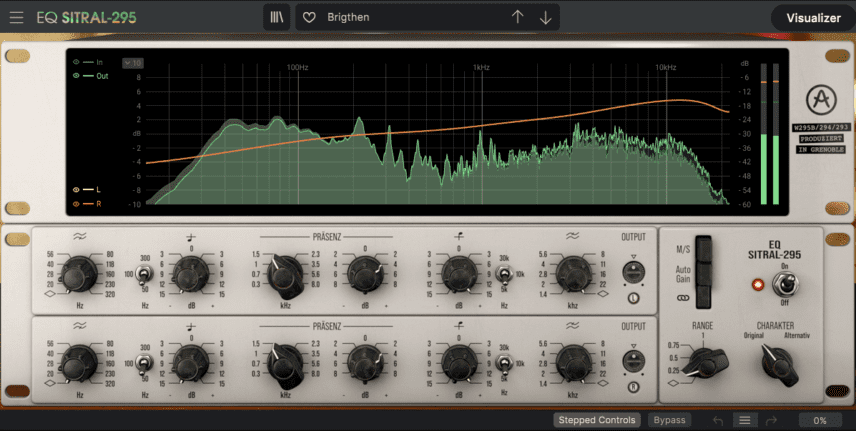Click R channel high shelf dB knob

459,363
